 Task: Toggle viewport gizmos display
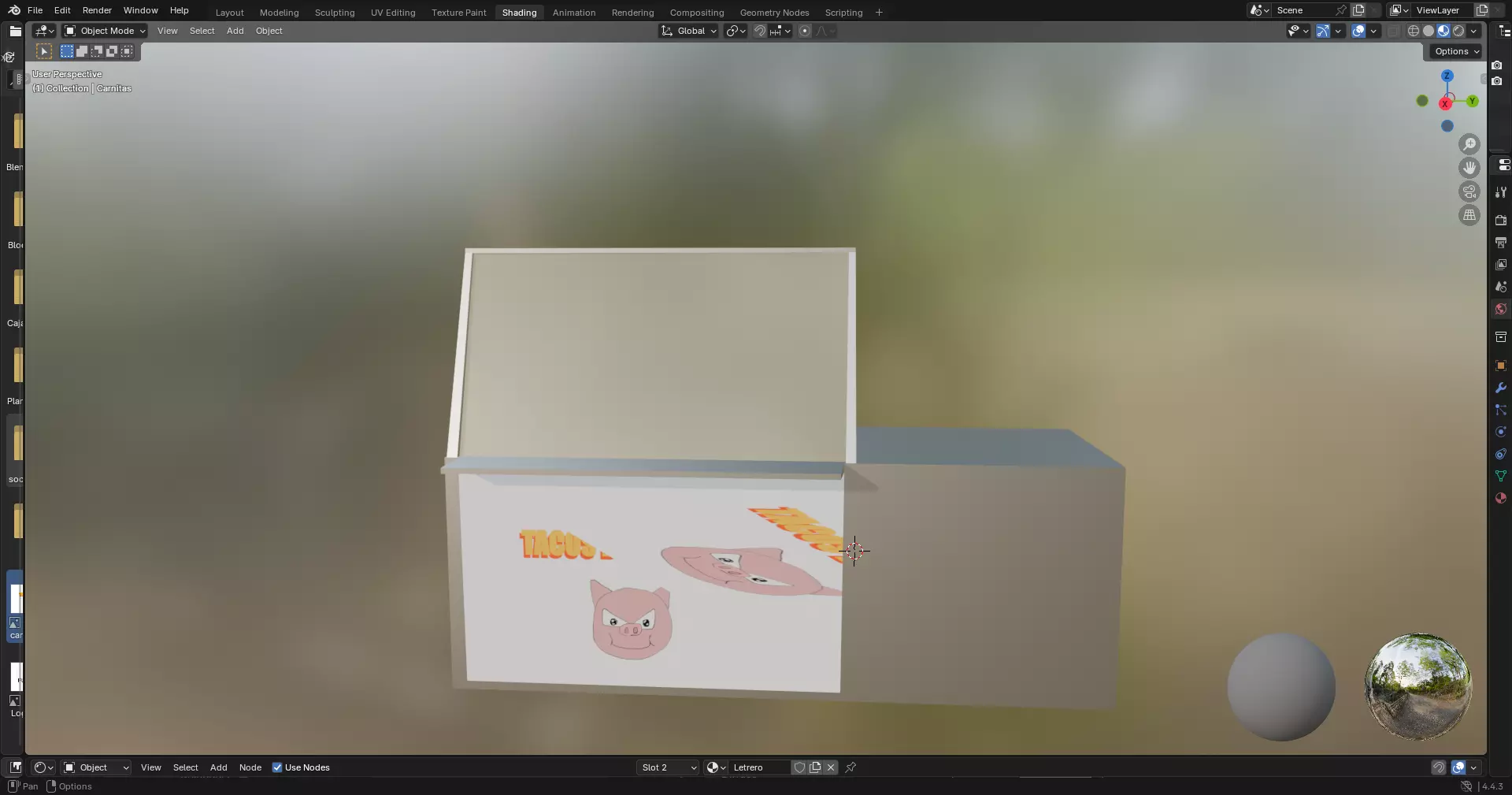click(1323, 31)
